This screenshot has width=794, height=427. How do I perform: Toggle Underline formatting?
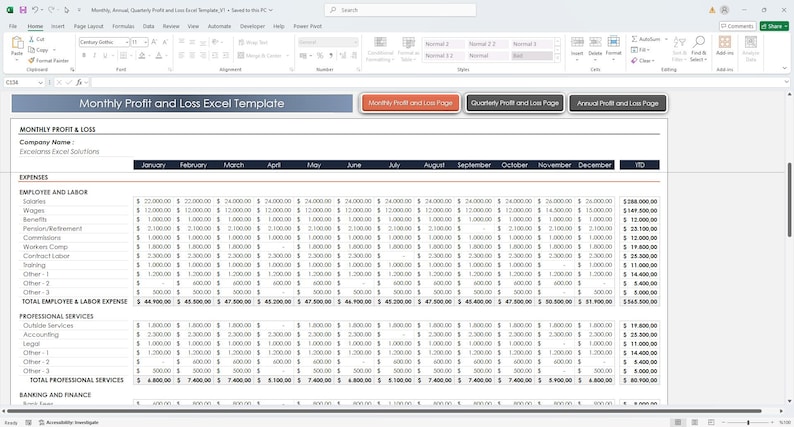[105, 56]
